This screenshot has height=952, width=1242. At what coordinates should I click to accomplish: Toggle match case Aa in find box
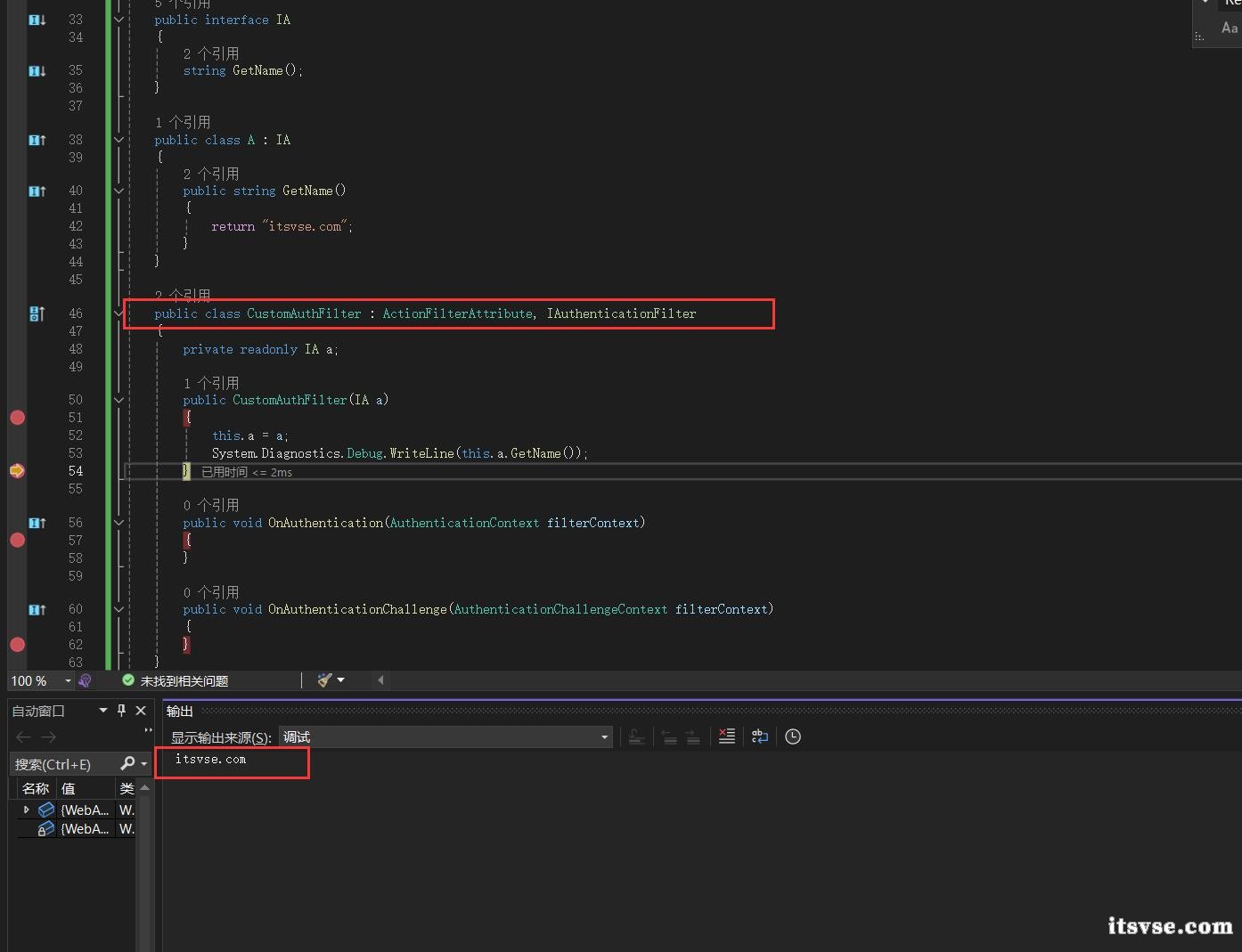[1230, 28]
